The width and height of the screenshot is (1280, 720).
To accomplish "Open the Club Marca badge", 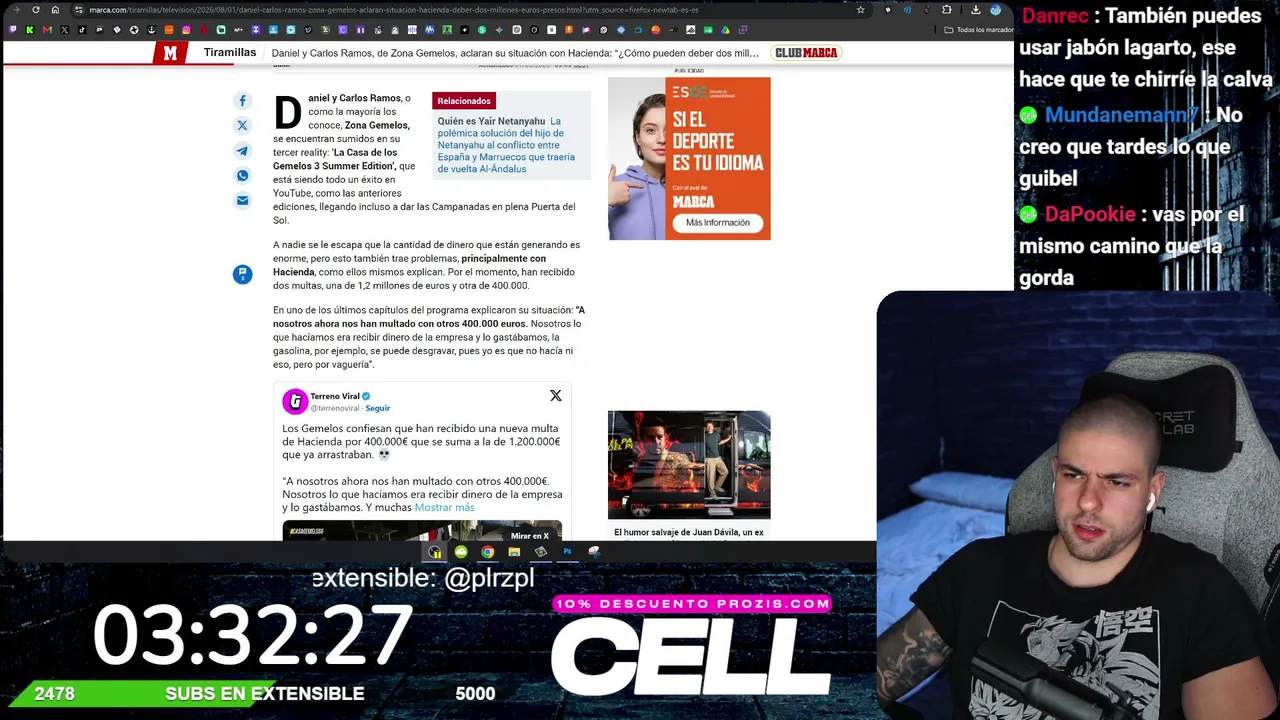I will click(x=806, y=53).
